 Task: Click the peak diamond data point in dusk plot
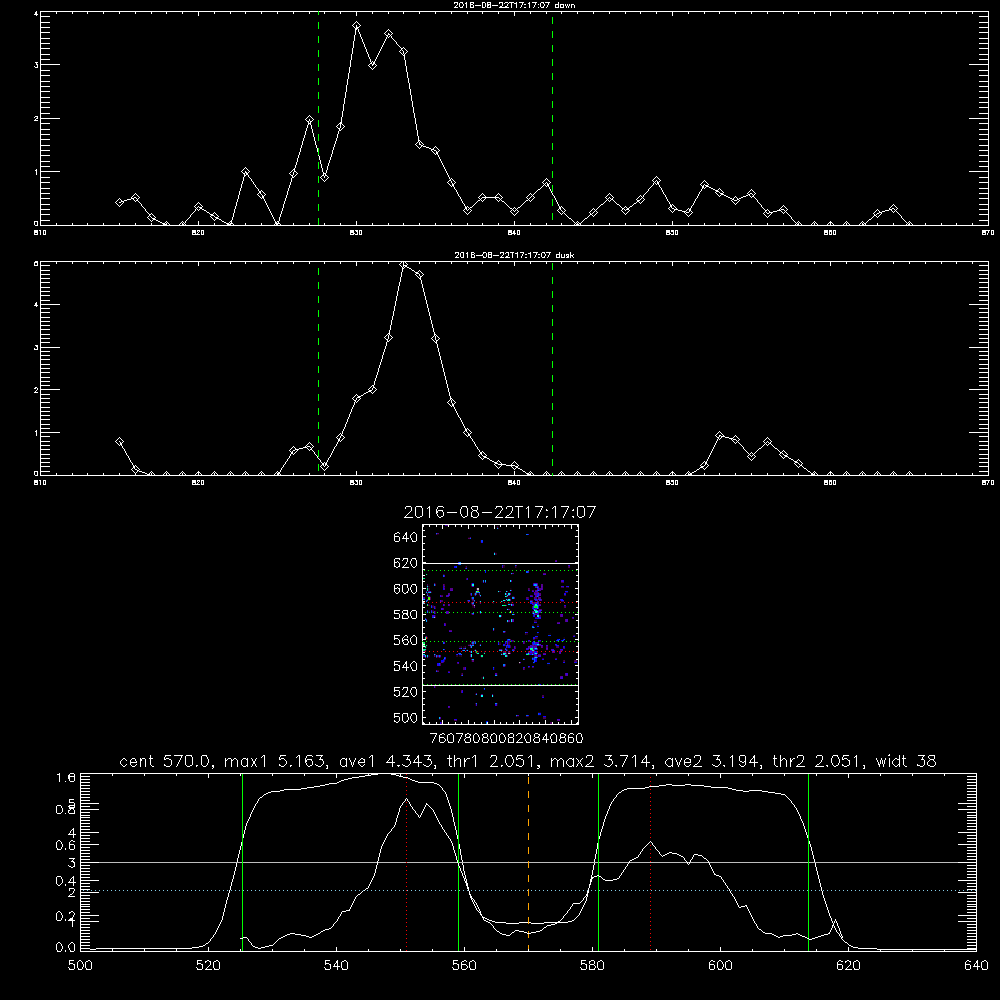point(404,265)
